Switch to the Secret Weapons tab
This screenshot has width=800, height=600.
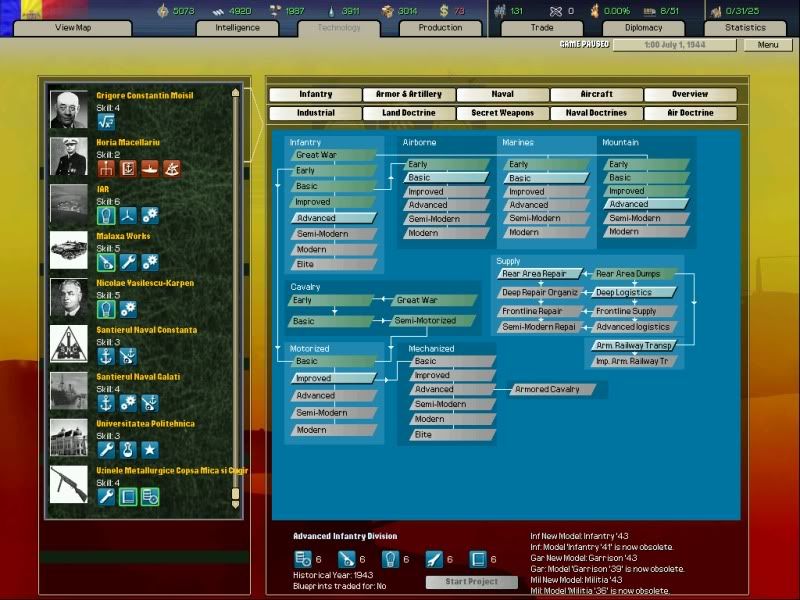point(502,113)
